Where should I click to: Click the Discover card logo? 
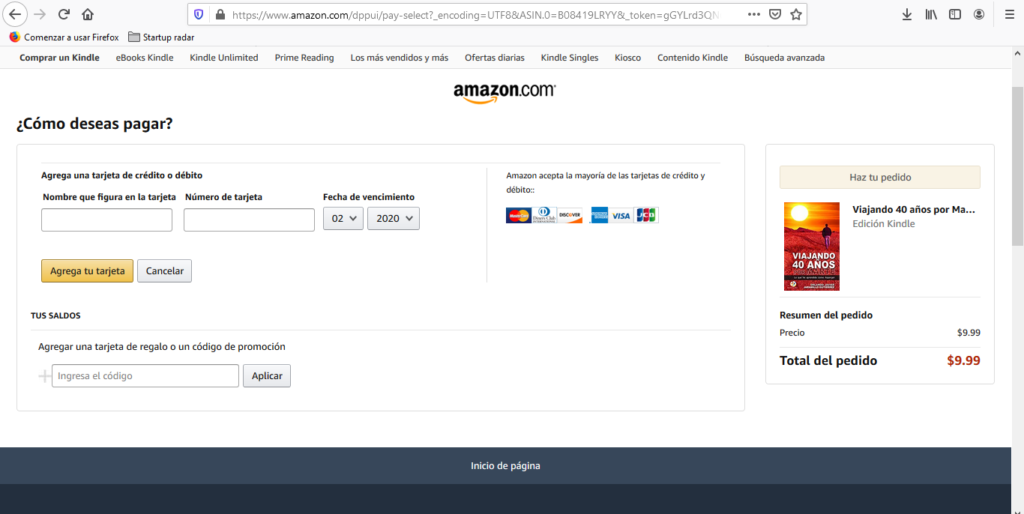(570, 215)
